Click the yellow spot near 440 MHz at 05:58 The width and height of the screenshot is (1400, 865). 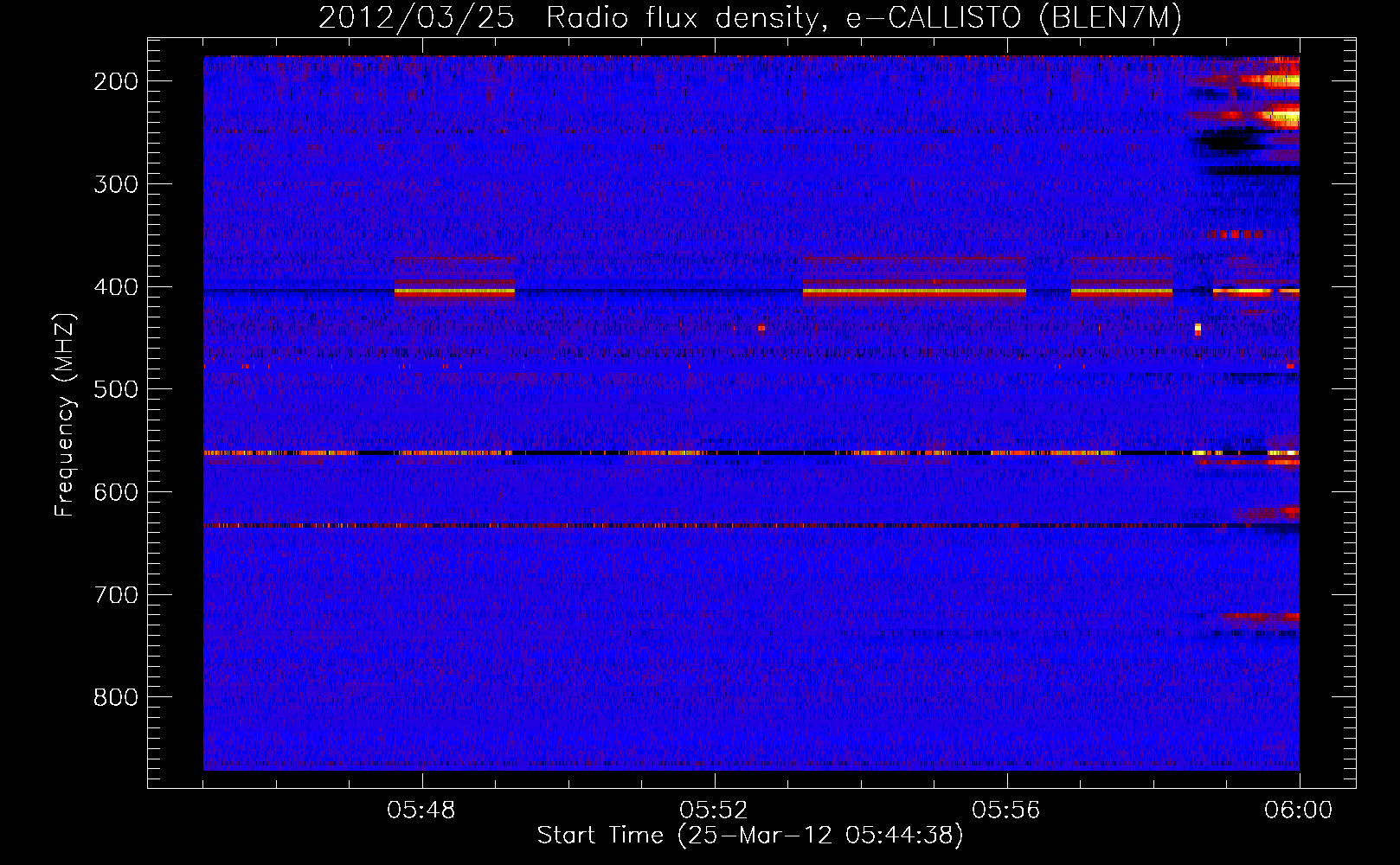[x=1198, y=328]
